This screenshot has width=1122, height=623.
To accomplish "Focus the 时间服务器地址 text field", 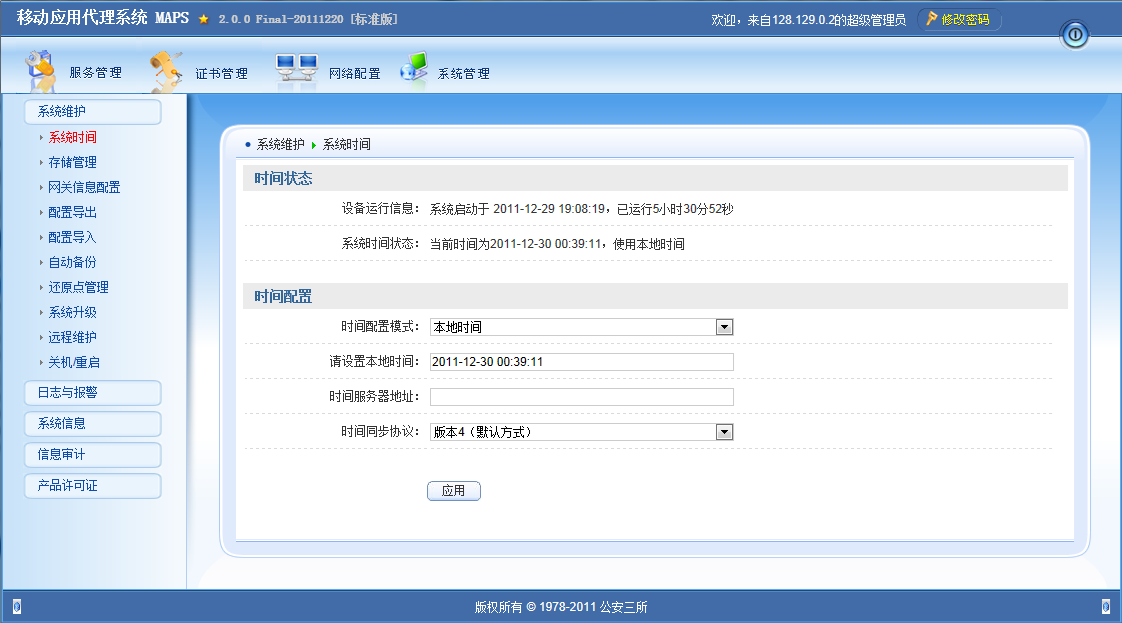I will (581, 397).
